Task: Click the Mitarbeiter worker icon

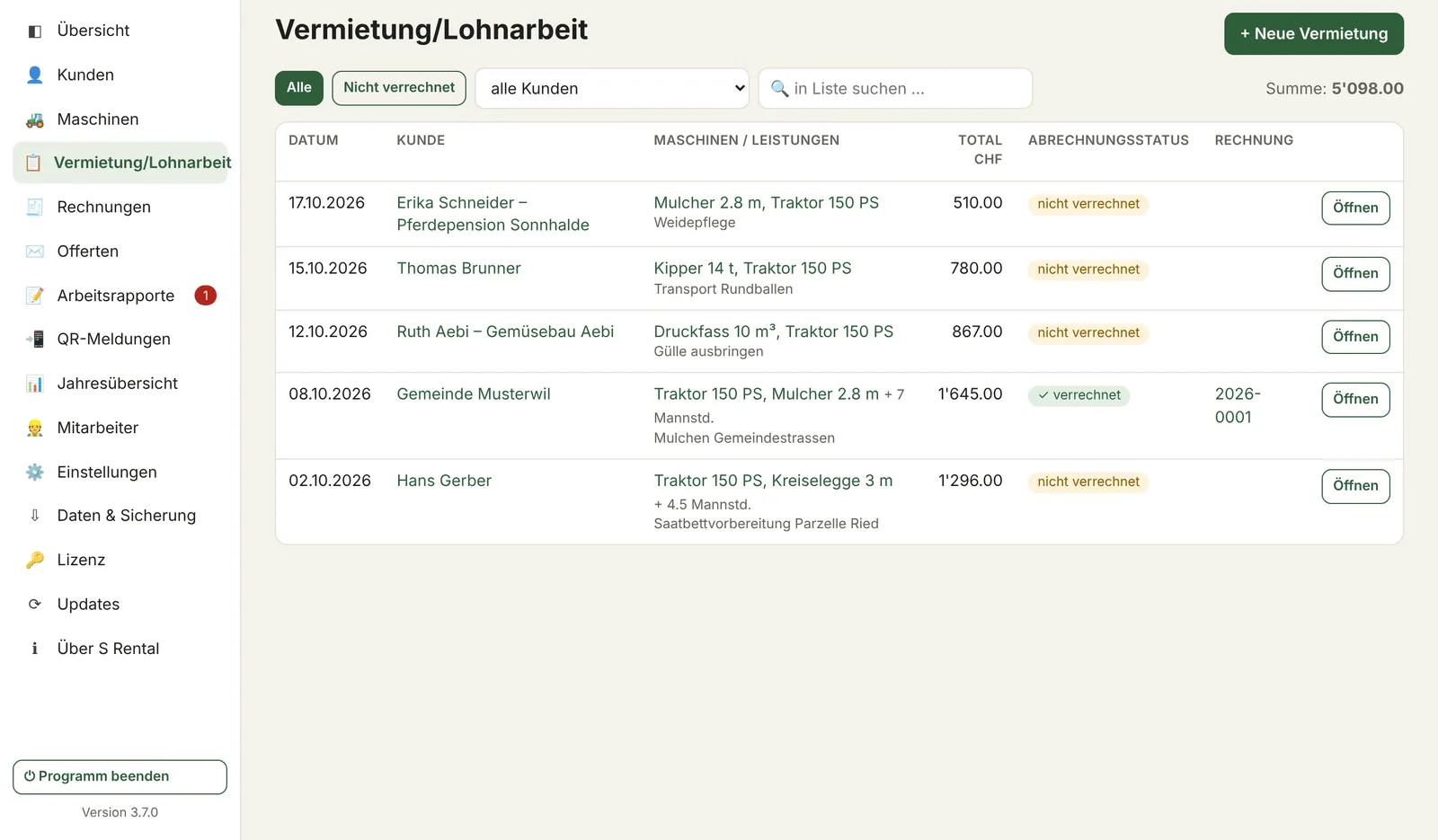Action: click(35, 429)
